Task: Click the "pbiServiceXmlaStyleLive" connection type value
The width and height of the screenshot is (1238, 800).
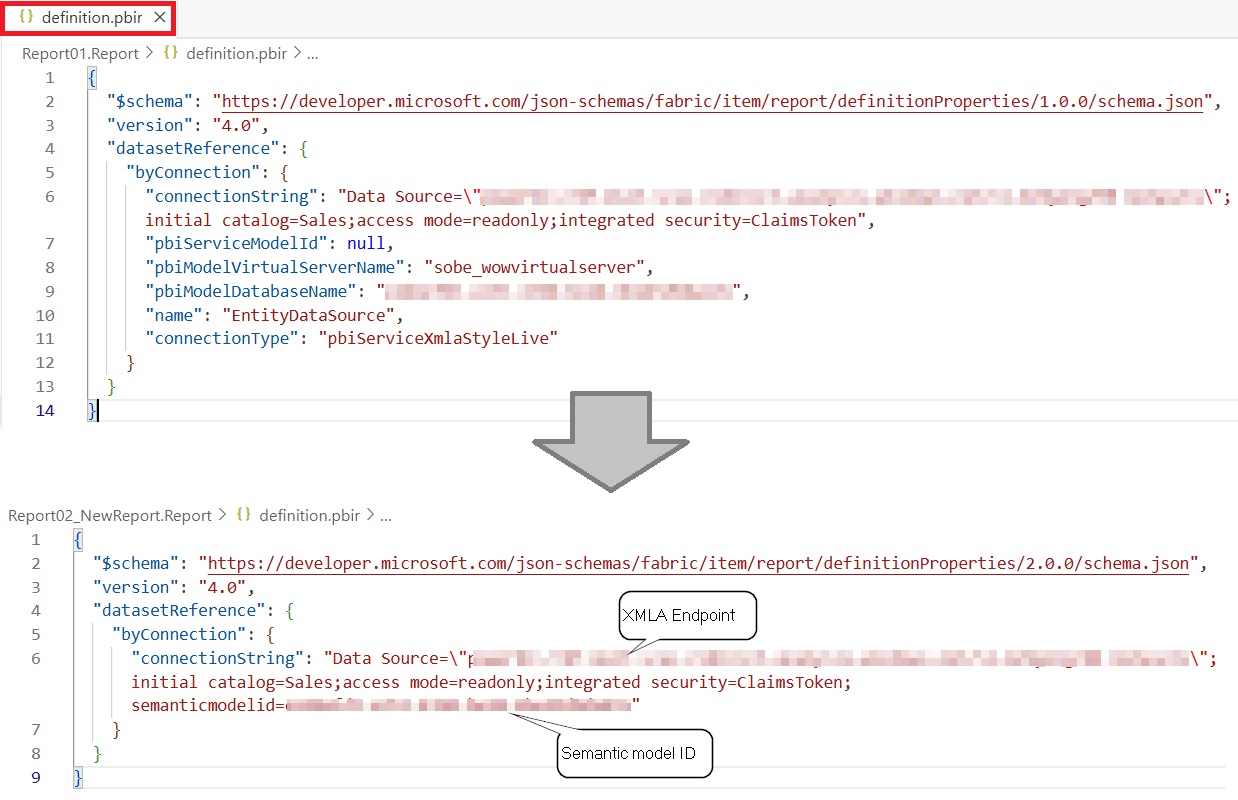Action: [437, 338]
